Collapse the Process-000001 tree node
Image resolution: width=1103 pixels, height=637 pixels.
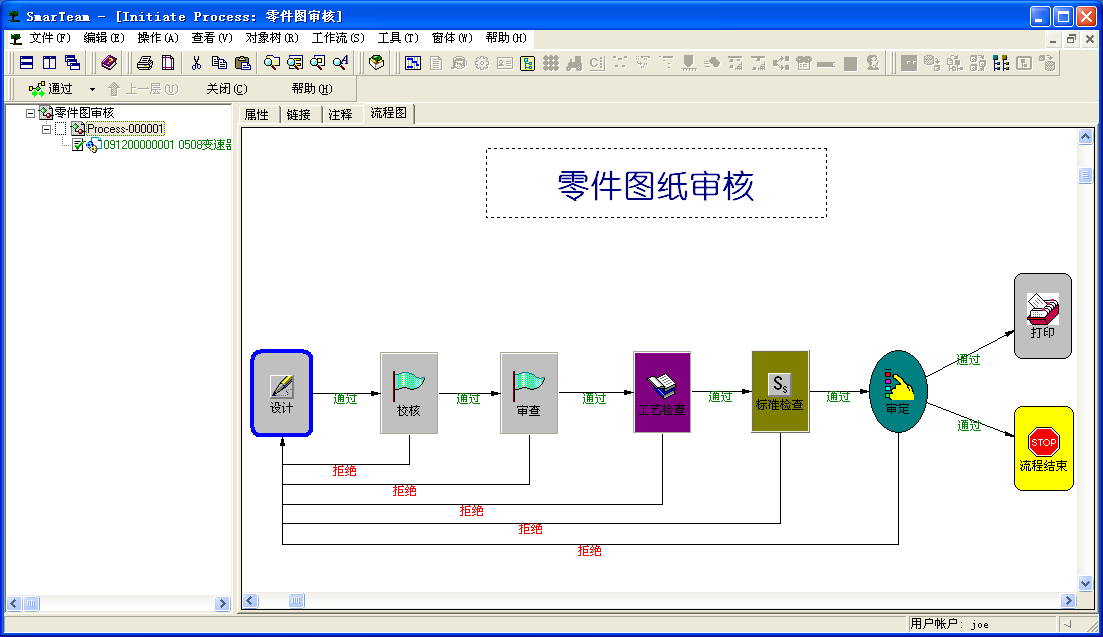click(x=47, y=129)
